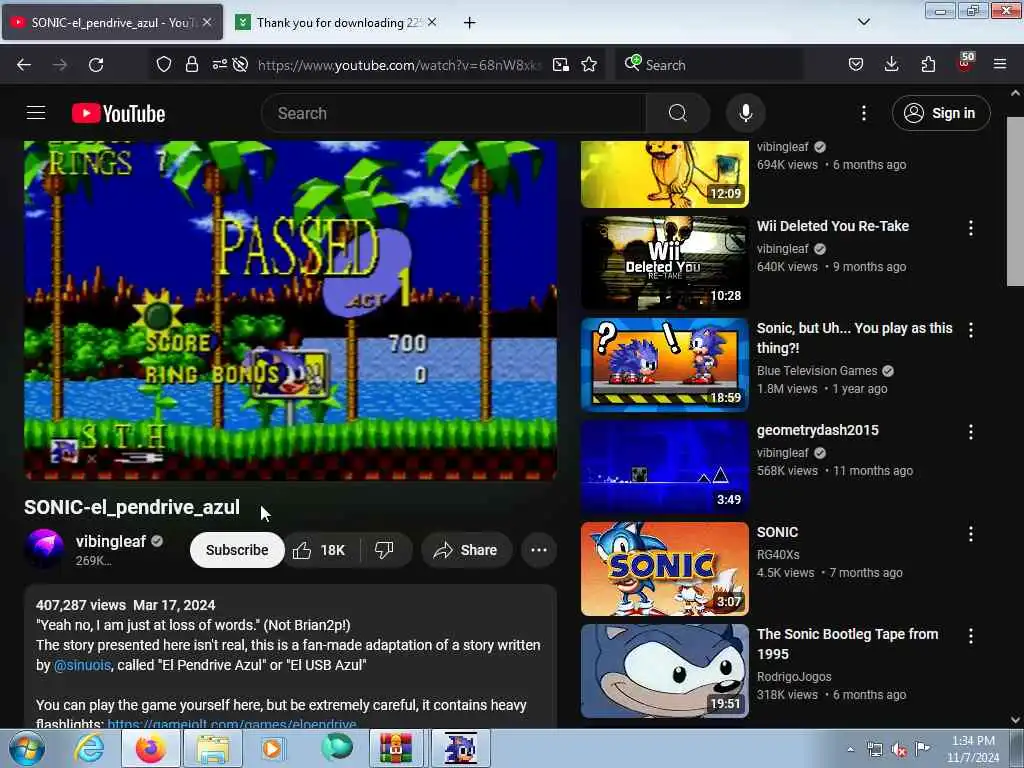1024x768 pixels.
Task: Open the Firefox hamburger application menu
Action: click(1000, 64)
